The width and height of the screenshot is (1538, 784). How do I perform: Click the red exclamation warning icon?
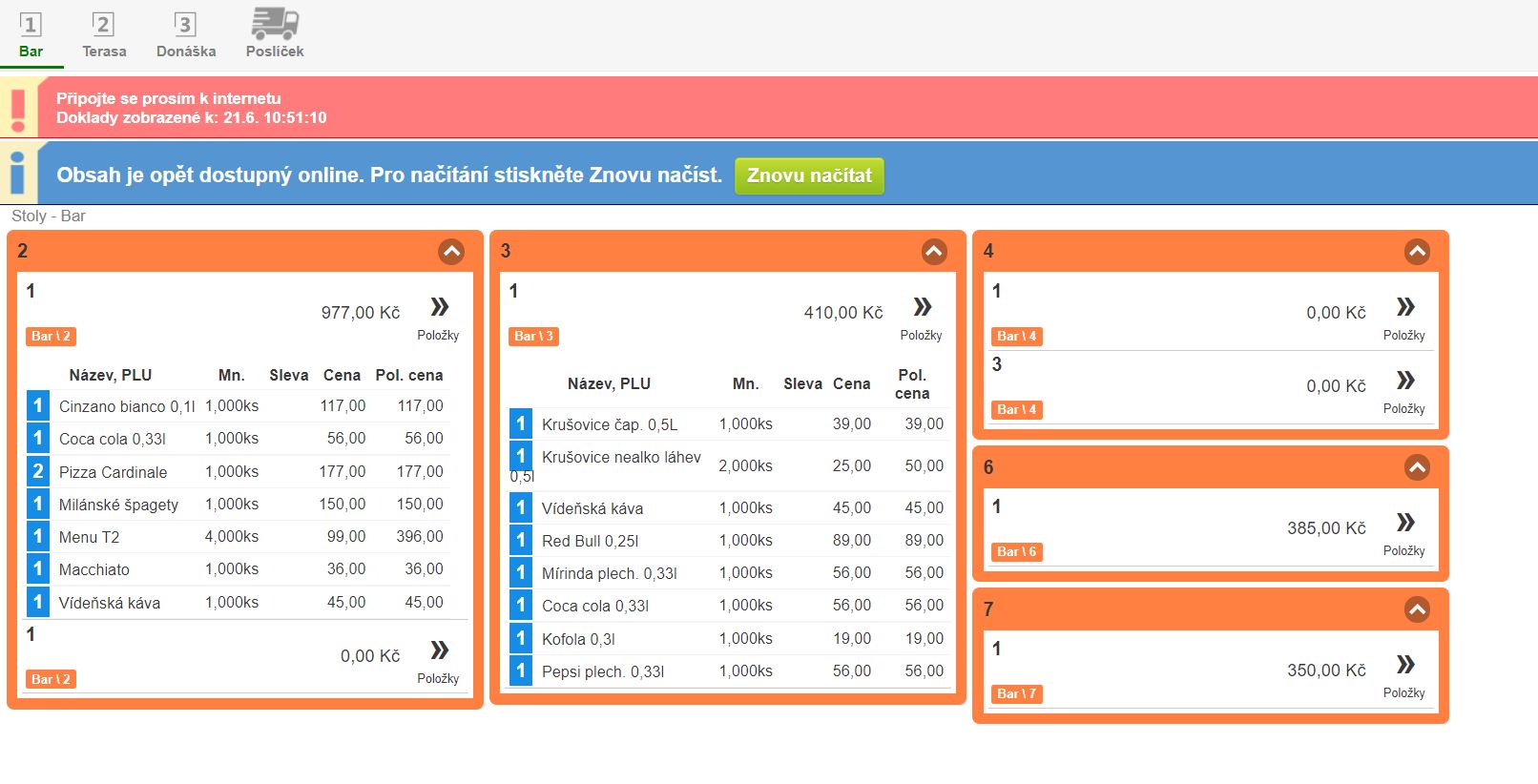pyautogui.click(x=18, y=107)
